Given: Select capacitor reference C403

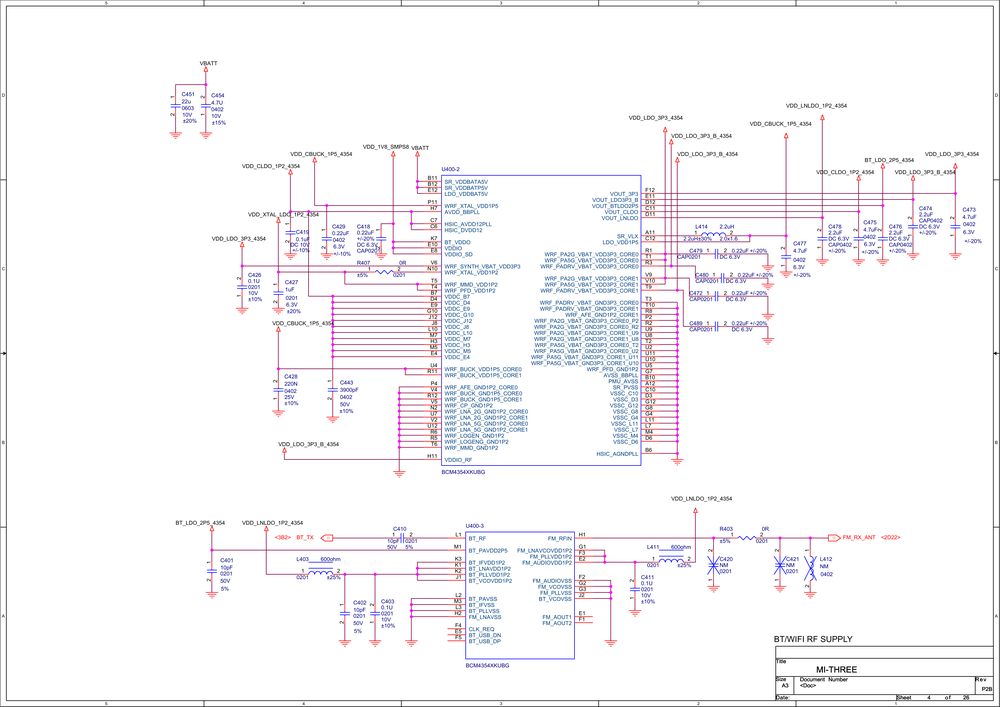Looking at the screenshot, I should pyautogui.click(x=388, y=602).
